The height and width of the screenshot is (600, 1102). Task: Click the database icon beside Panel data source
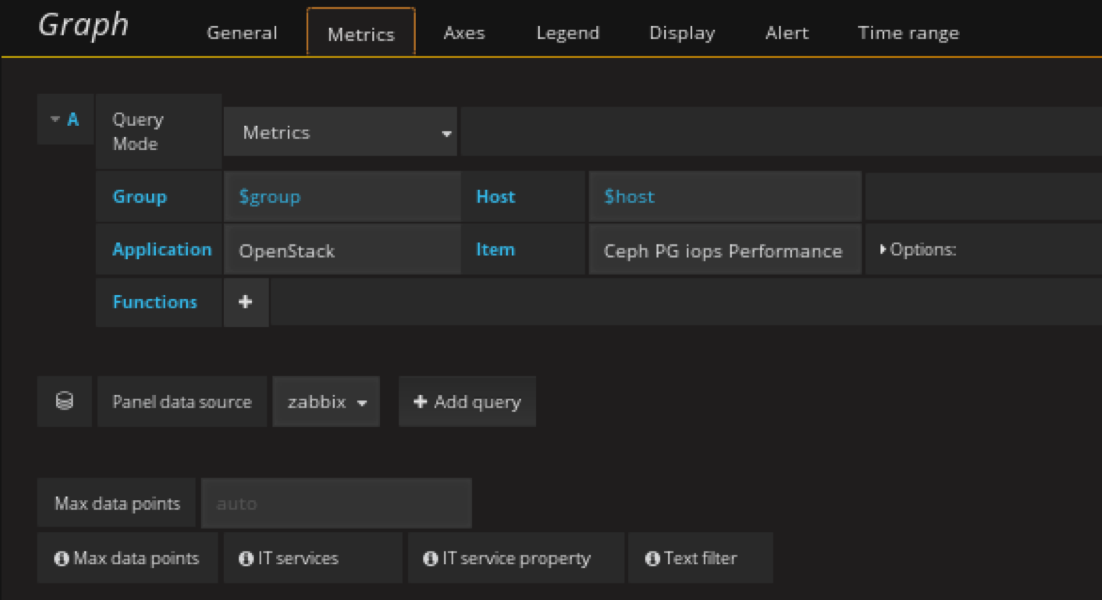(64, 402)
